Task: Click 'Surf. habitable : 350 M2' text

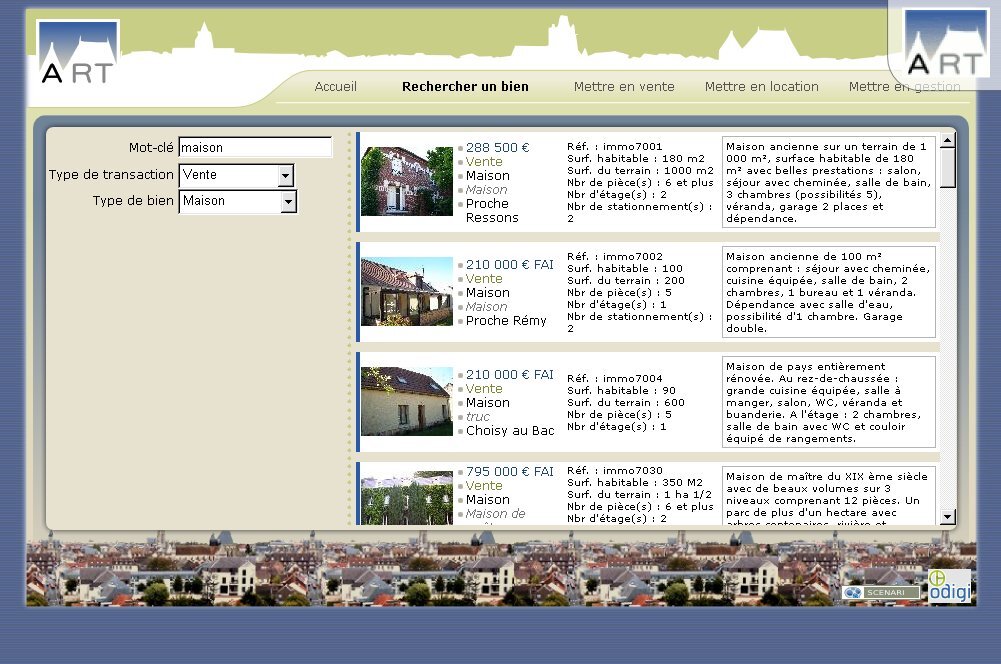Action: (x=635, y=482)
